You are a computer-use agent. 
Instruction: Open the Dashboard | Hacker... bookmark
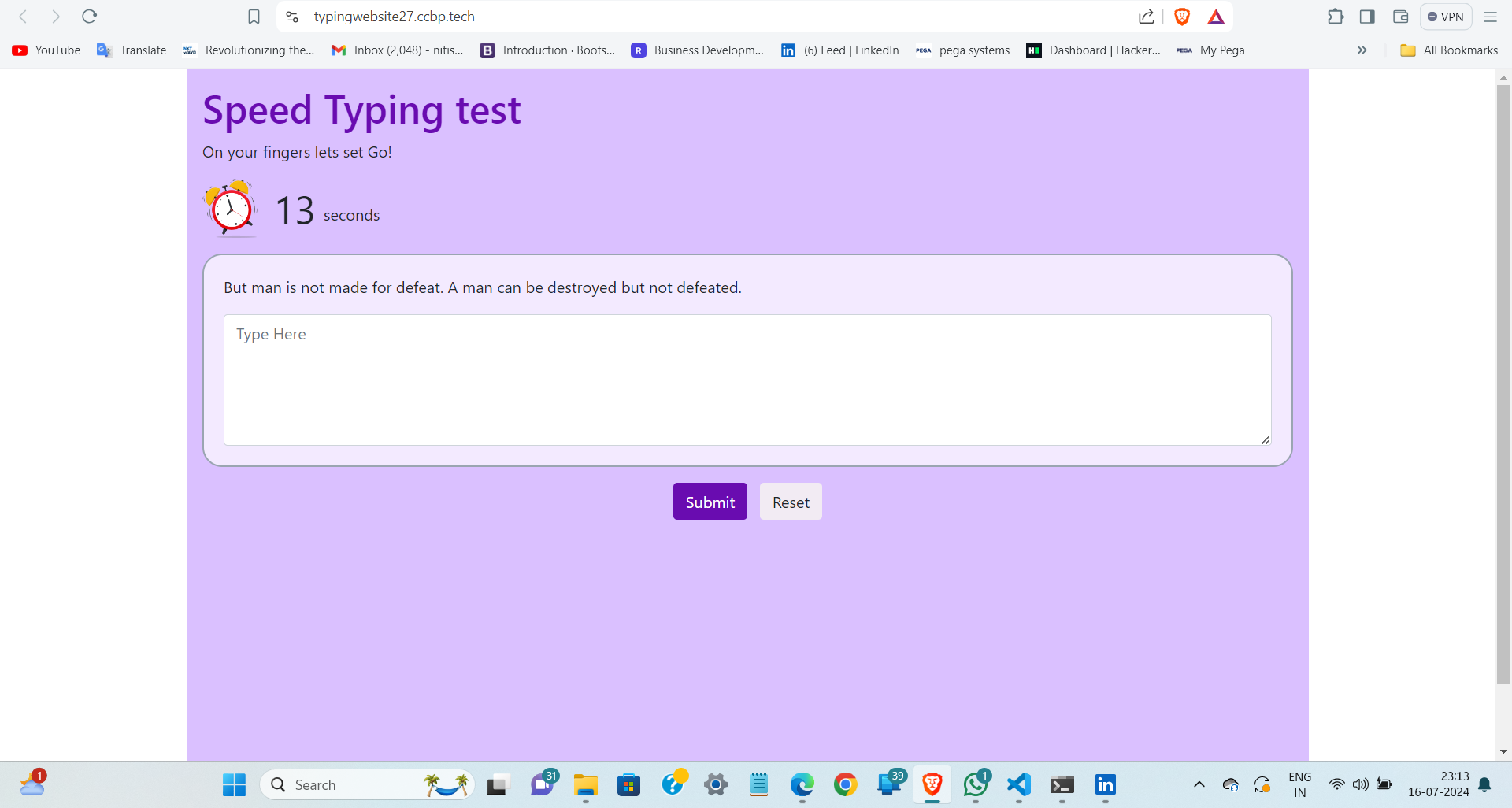pyautogui.click(x=1093, y=50)
